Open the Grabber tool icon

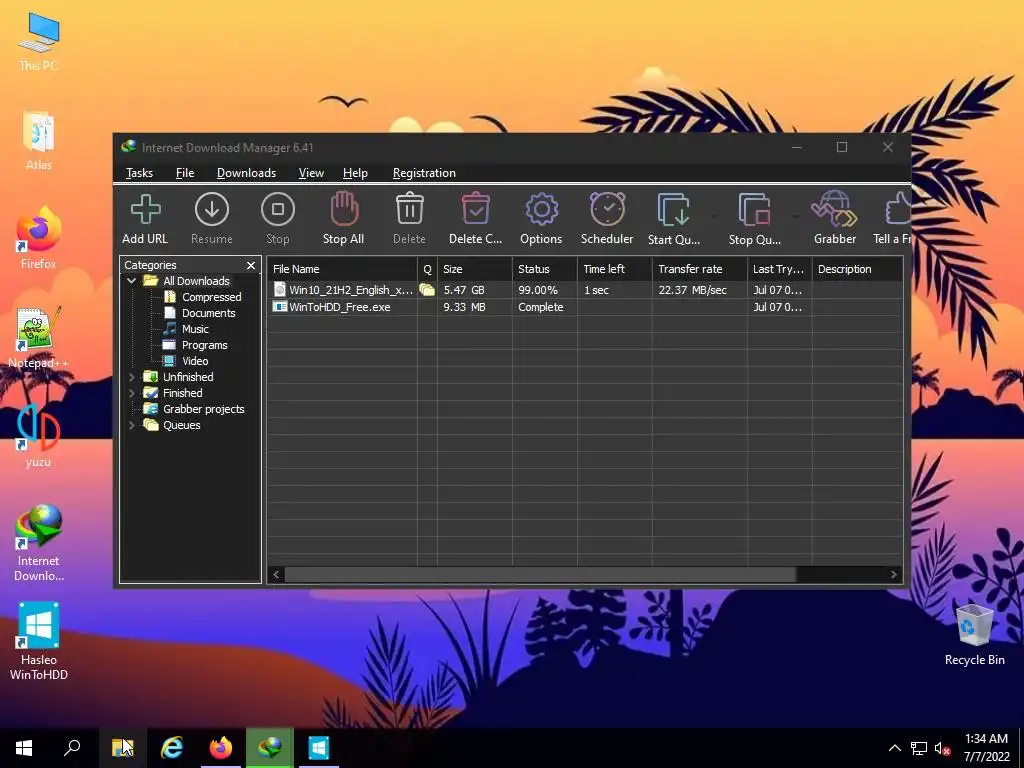[834, 209]
